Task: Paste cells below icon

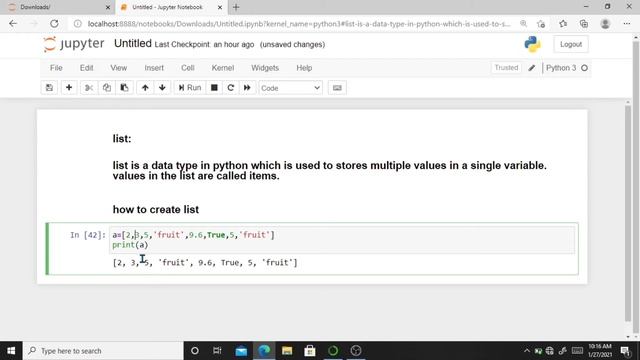Action: 124,88
